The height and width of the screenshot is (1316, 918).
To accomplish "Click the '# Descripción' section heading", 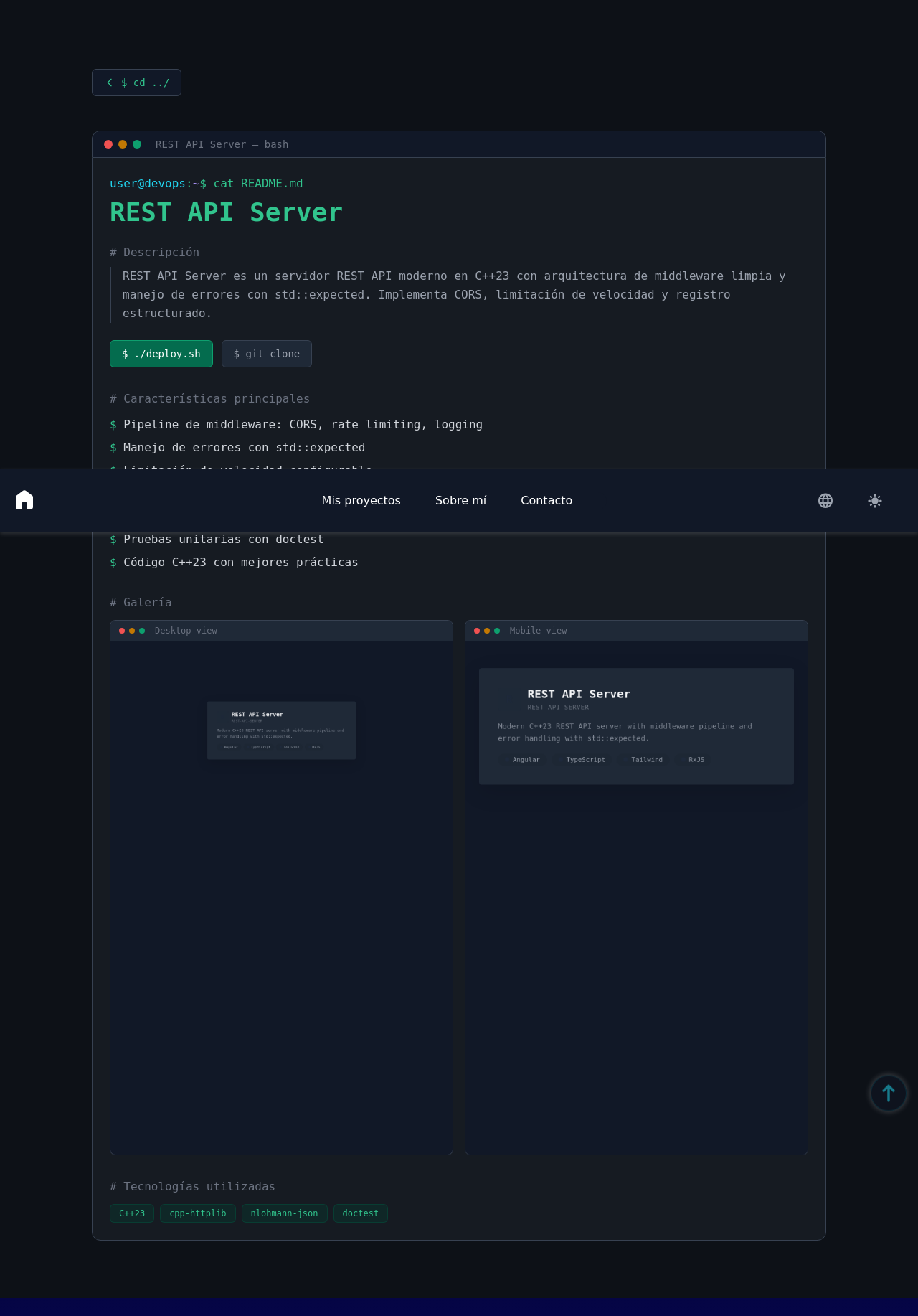I will (154, 253).
